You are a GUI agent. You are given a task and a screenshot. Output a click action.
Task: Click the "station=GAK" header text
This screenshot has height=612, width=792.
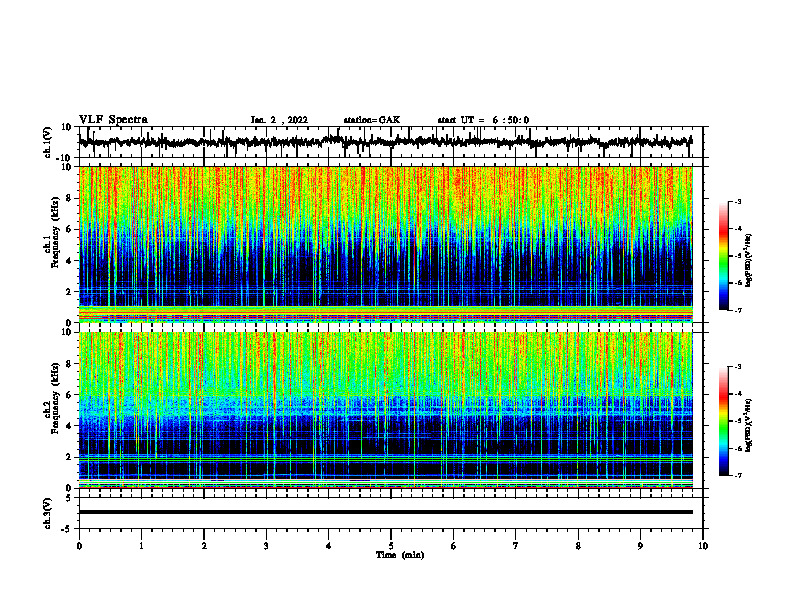[x=372, y=120]
